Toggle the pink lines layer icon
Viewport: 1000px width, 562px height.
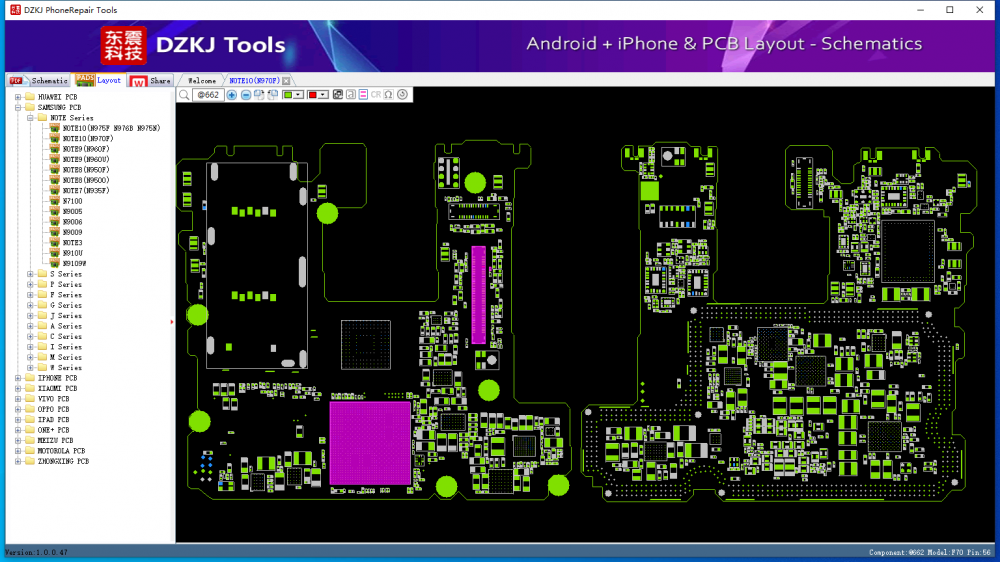click(x=363, y=95)
